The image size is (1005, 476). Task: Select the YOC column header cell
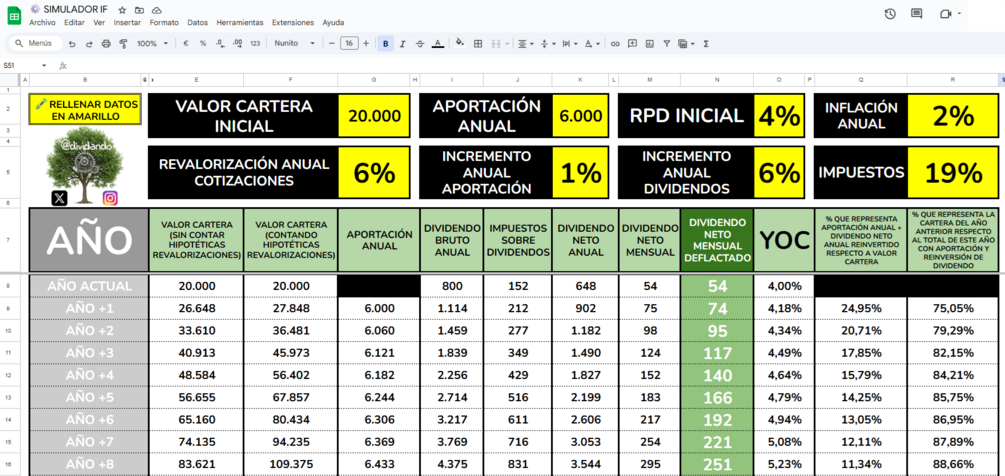[x=783, y=240]
